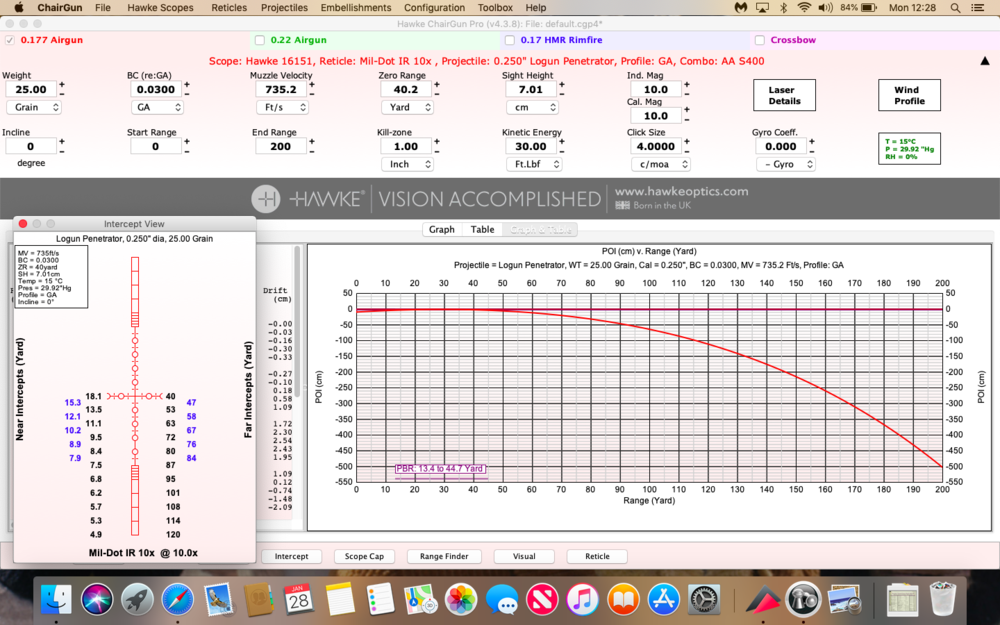Click the Zero Range input field
This screenshot has width=1000, height=625.
click(x=406, y=89)
